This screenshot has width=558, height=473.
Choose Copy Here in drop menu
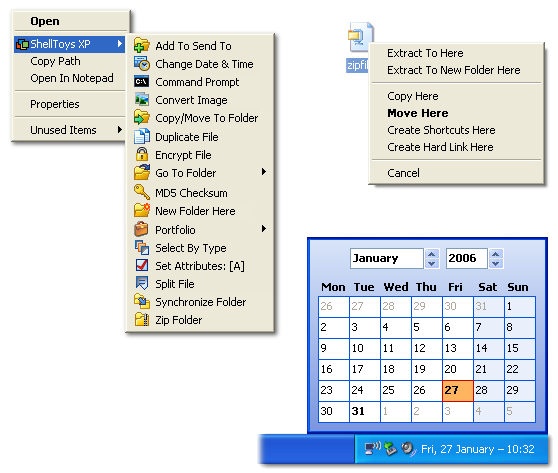(413, 96)
